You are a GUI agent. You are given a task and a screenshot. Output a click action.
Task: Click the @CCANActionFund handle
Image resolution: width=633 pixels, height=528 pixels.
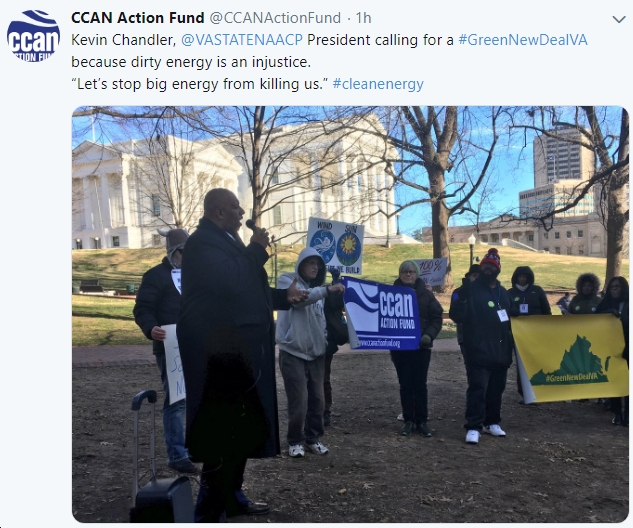click(275, 18)
